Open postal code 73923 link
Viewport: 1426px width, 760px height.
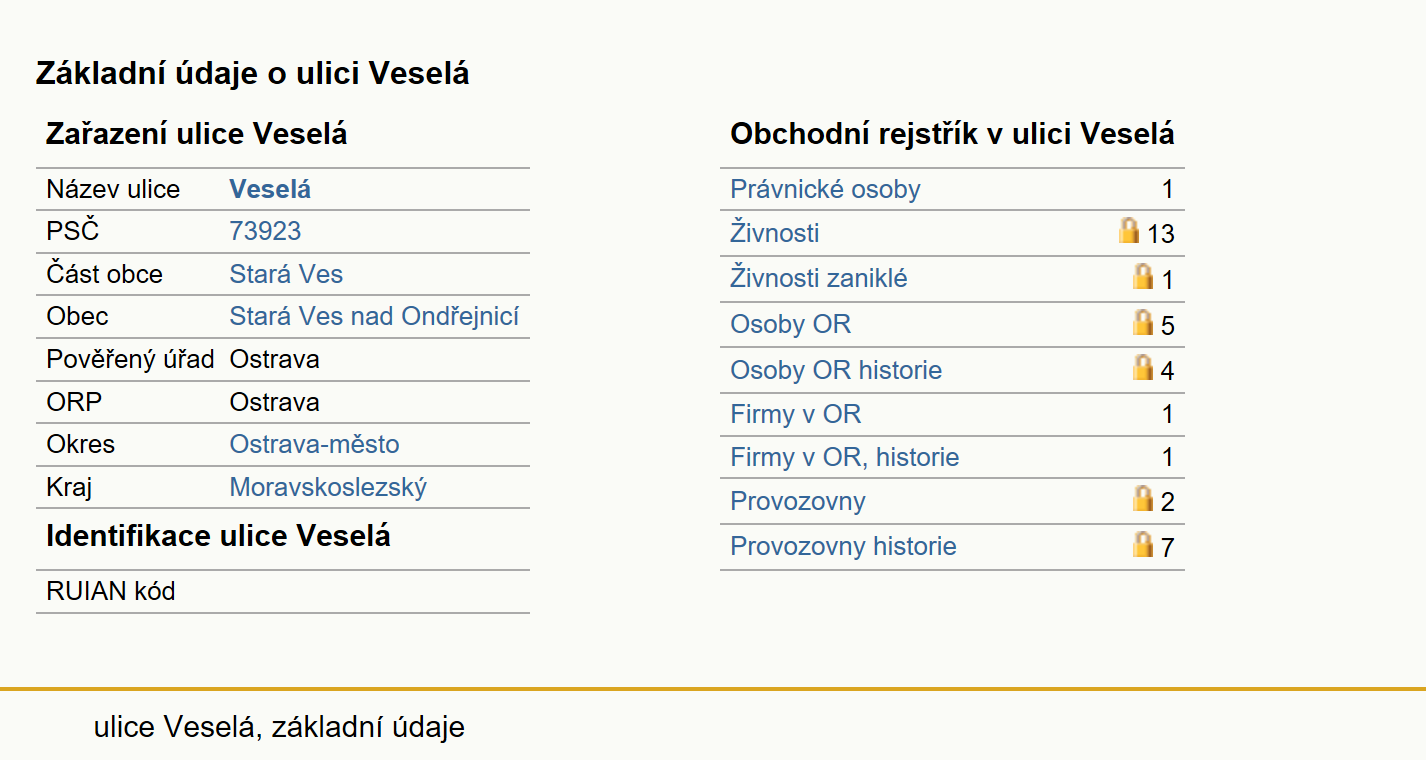(x=265, y=231)
